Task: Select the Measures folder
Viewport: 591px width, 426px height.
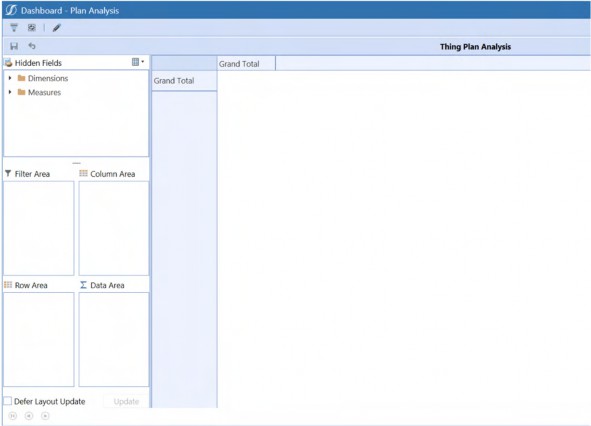Action: 39,92
